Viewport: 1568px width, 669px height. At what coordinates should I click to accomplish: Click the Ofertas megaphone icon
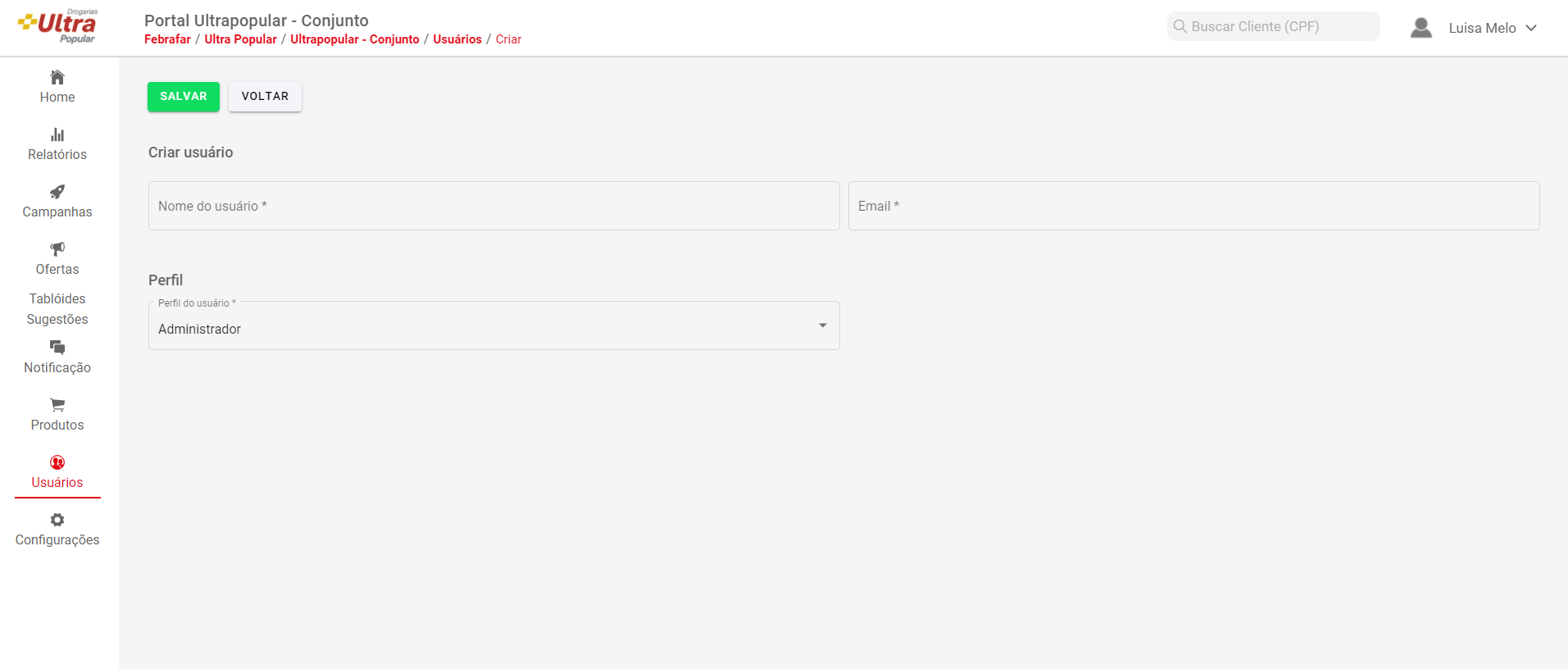(57, 249)
